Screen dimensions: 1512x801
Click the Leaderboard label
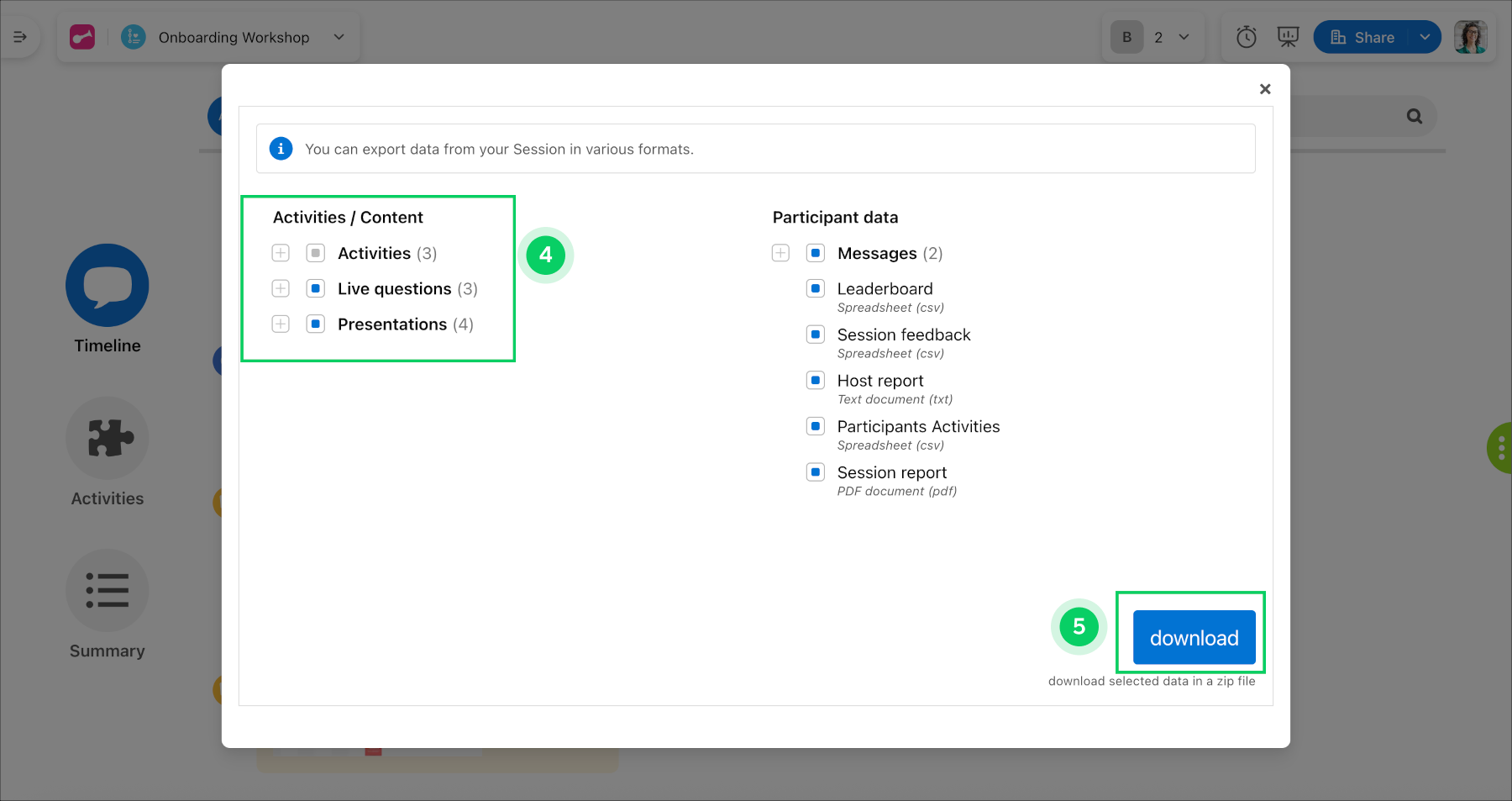(885, 288)
